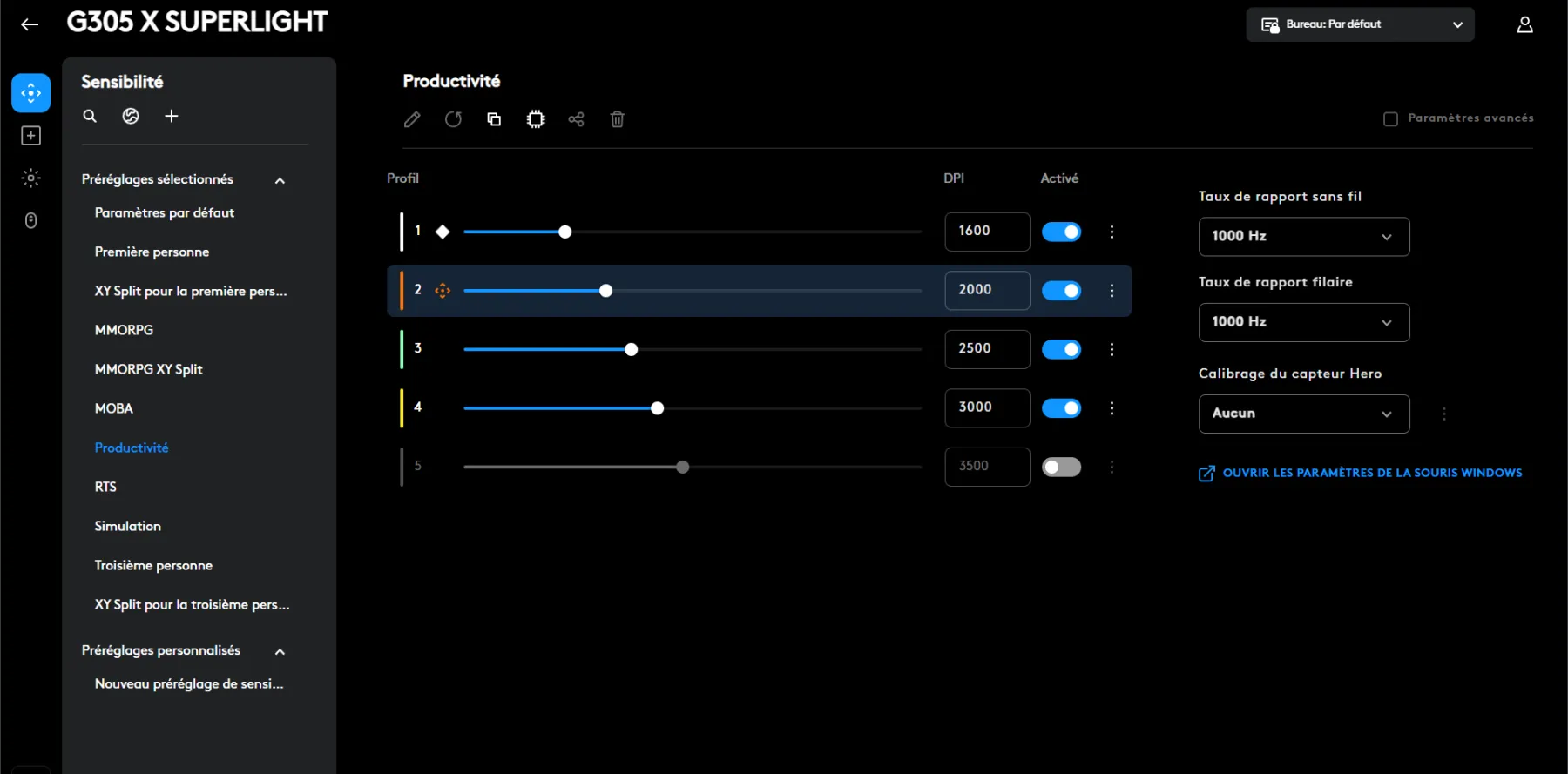This screenshot has height=774, width=1568.
Task: Click the 2000 DPI input field
Action: 987,291
